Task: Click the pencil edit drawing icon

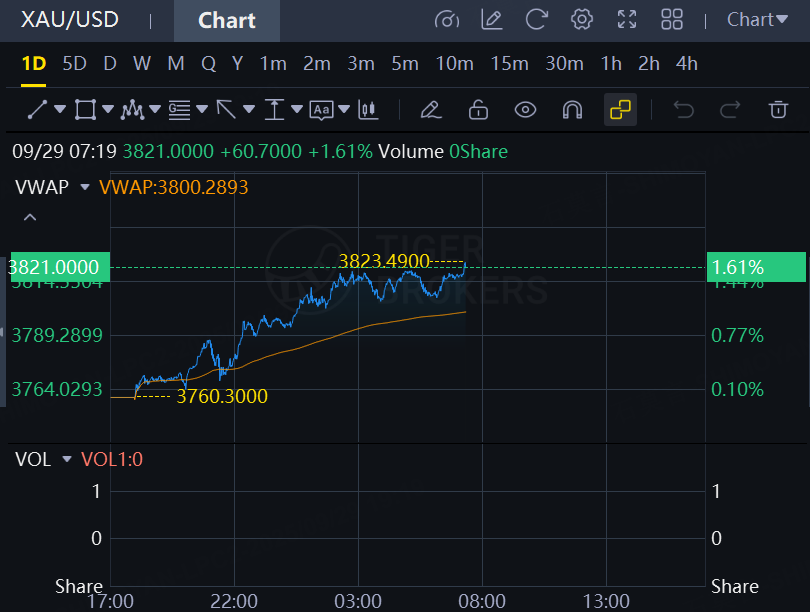Action: click(x=430, y=109)
